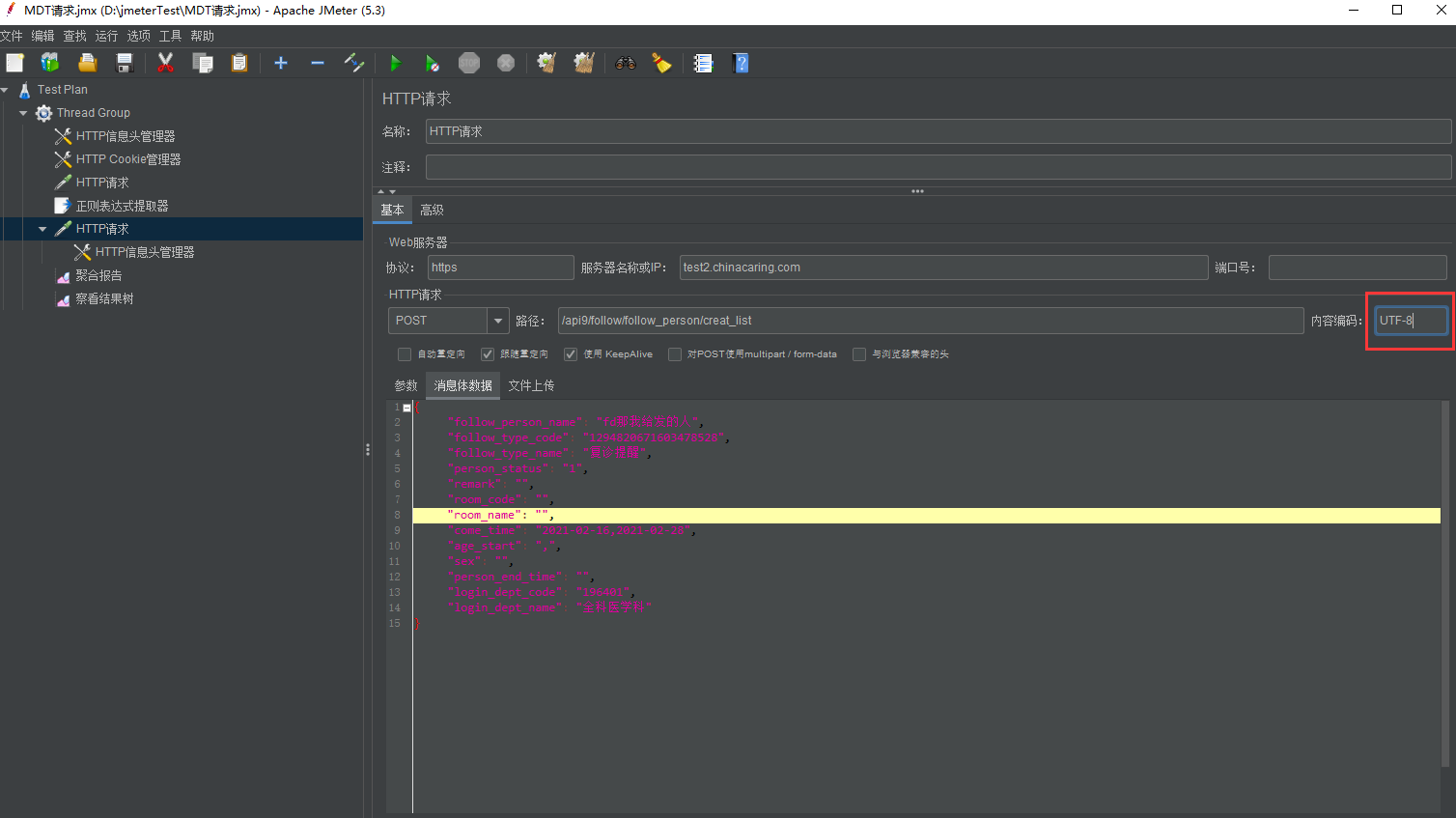Click the Cut scissors icon
1456x818 pixels.
165,63
